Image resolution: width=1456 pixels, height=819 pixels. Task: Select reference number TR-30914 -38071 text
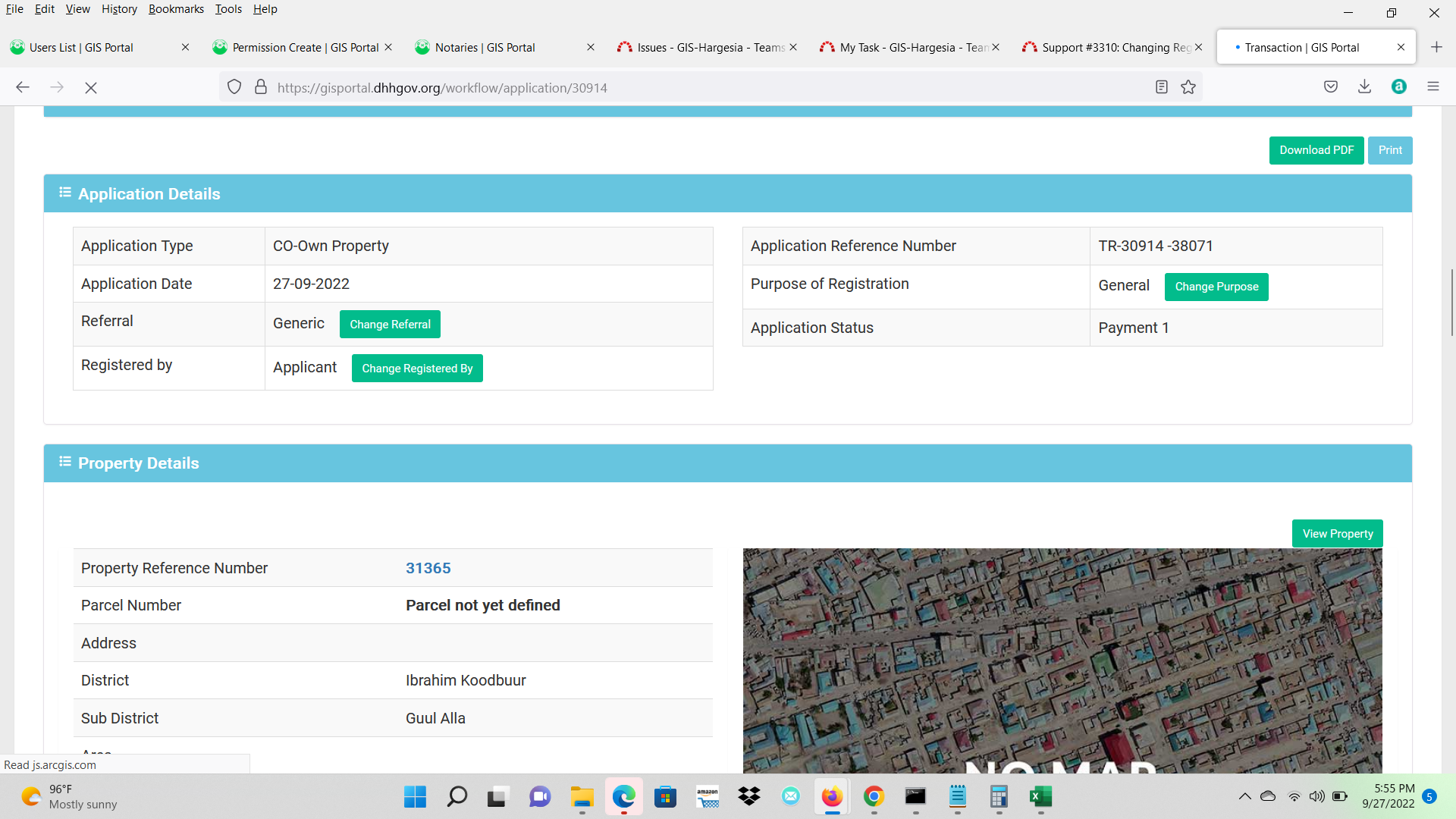click(x=1156, y=246)
